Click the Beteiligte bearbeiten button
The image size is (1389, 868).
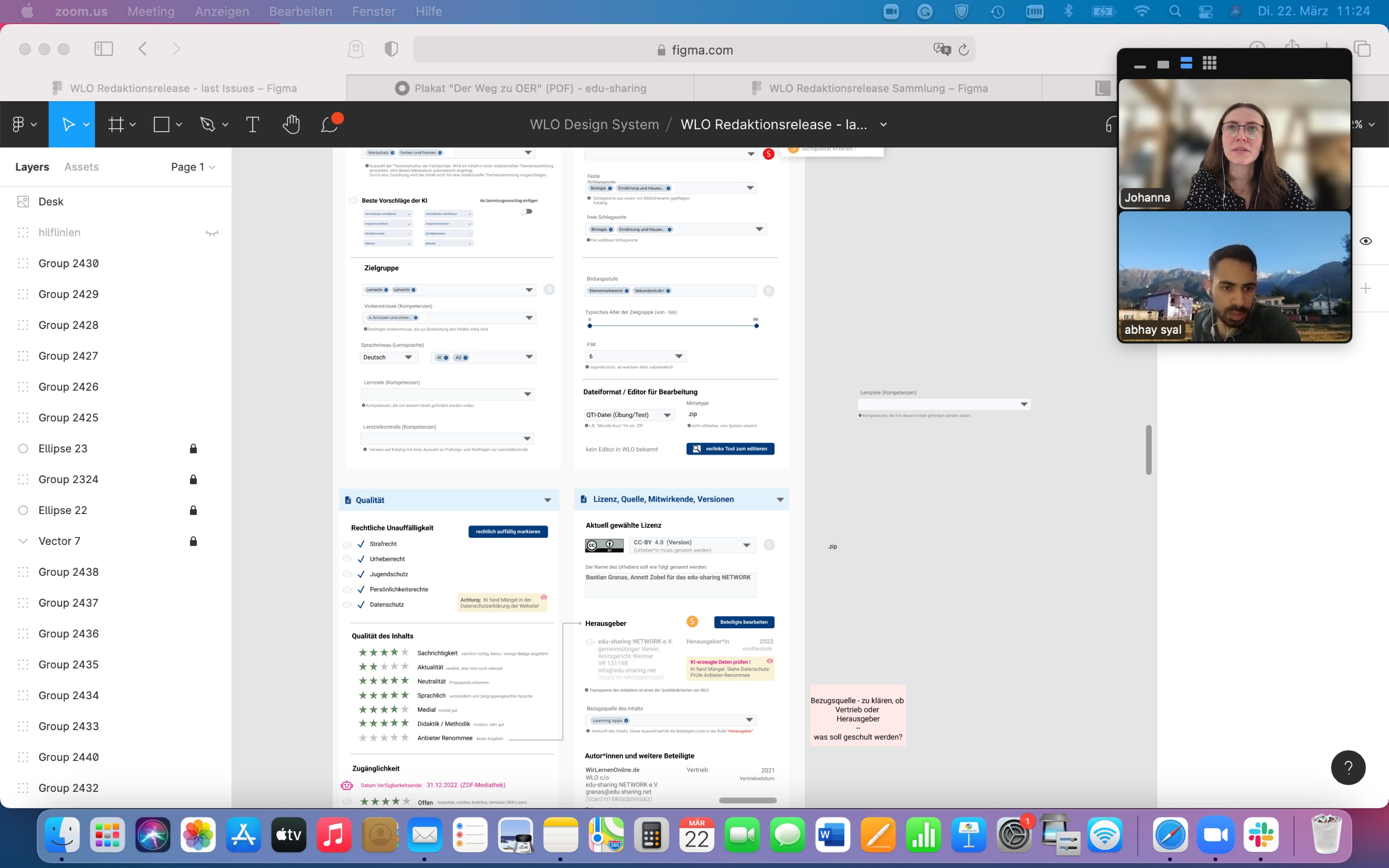(744, 622)
